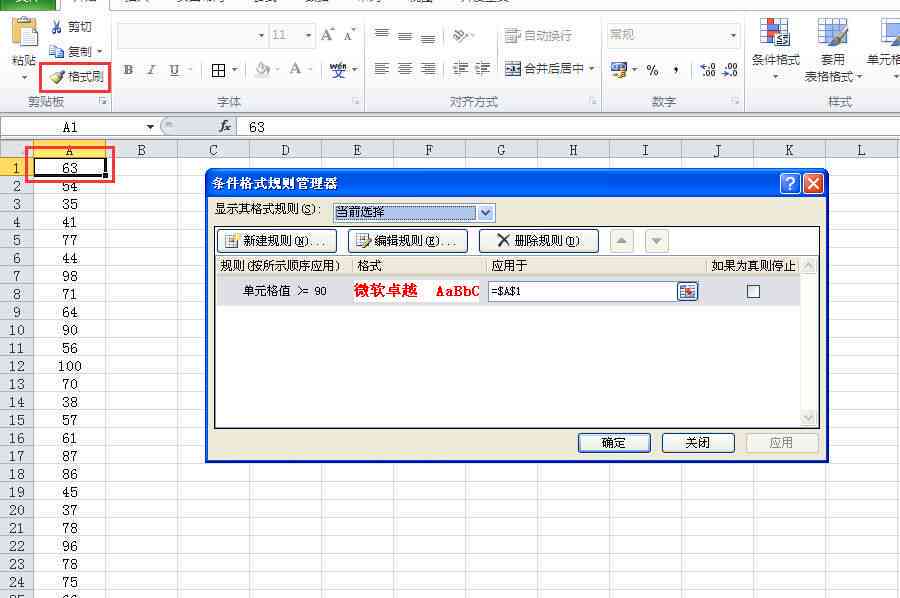Open Conditional Formatting (条件格式) menu
The height and width of the screenshot is (598, 900).
pyautogui.click(x=775, y=48)
